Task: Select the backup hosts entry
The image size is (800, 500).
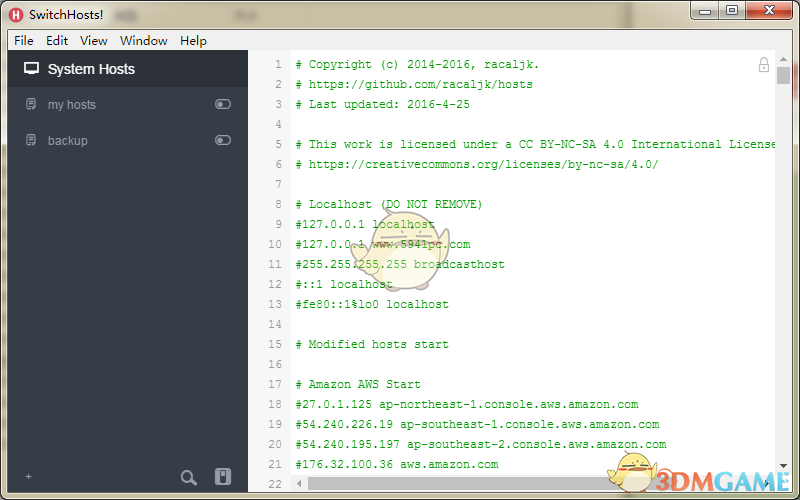Action: point(128,140)
